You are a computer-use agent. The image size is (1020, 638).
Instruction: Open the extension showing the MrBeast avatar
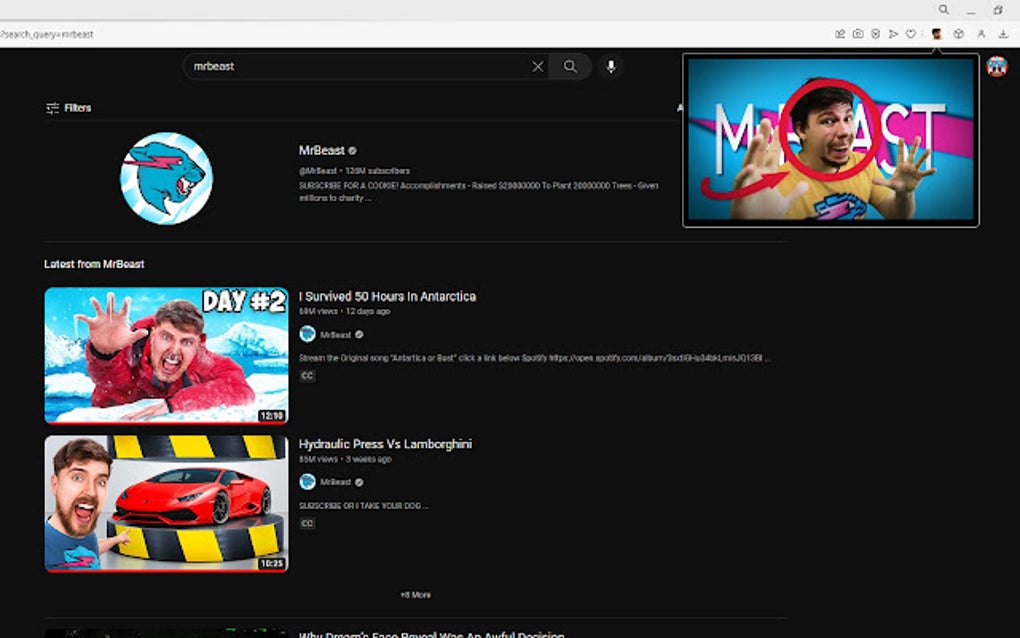click(x=937, y=33)
